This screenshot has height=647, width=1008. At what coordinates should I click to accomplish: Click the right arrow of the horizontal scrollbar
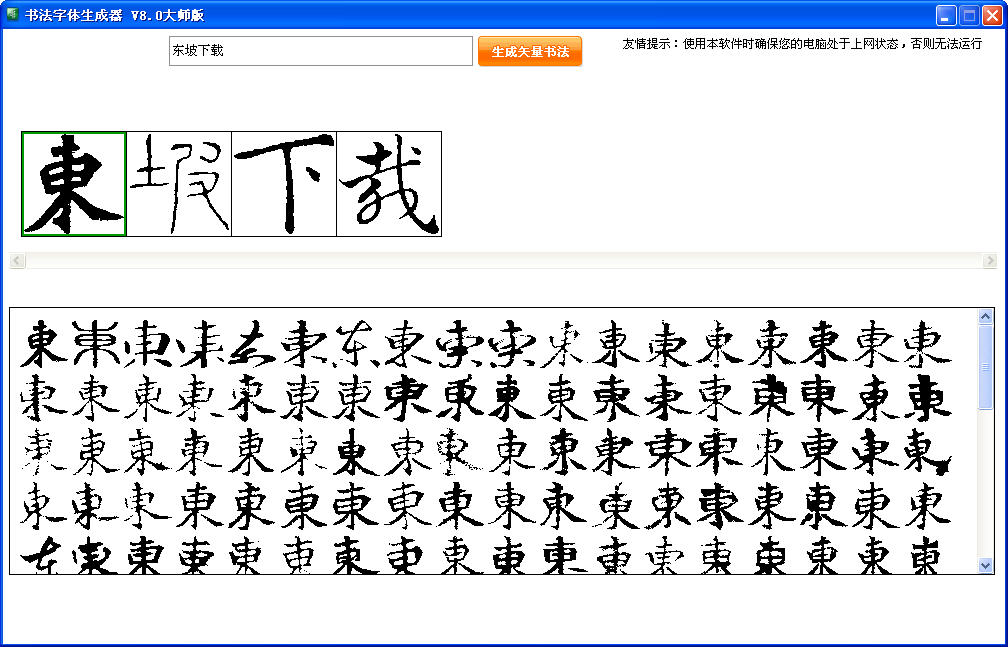coord(990,261)
